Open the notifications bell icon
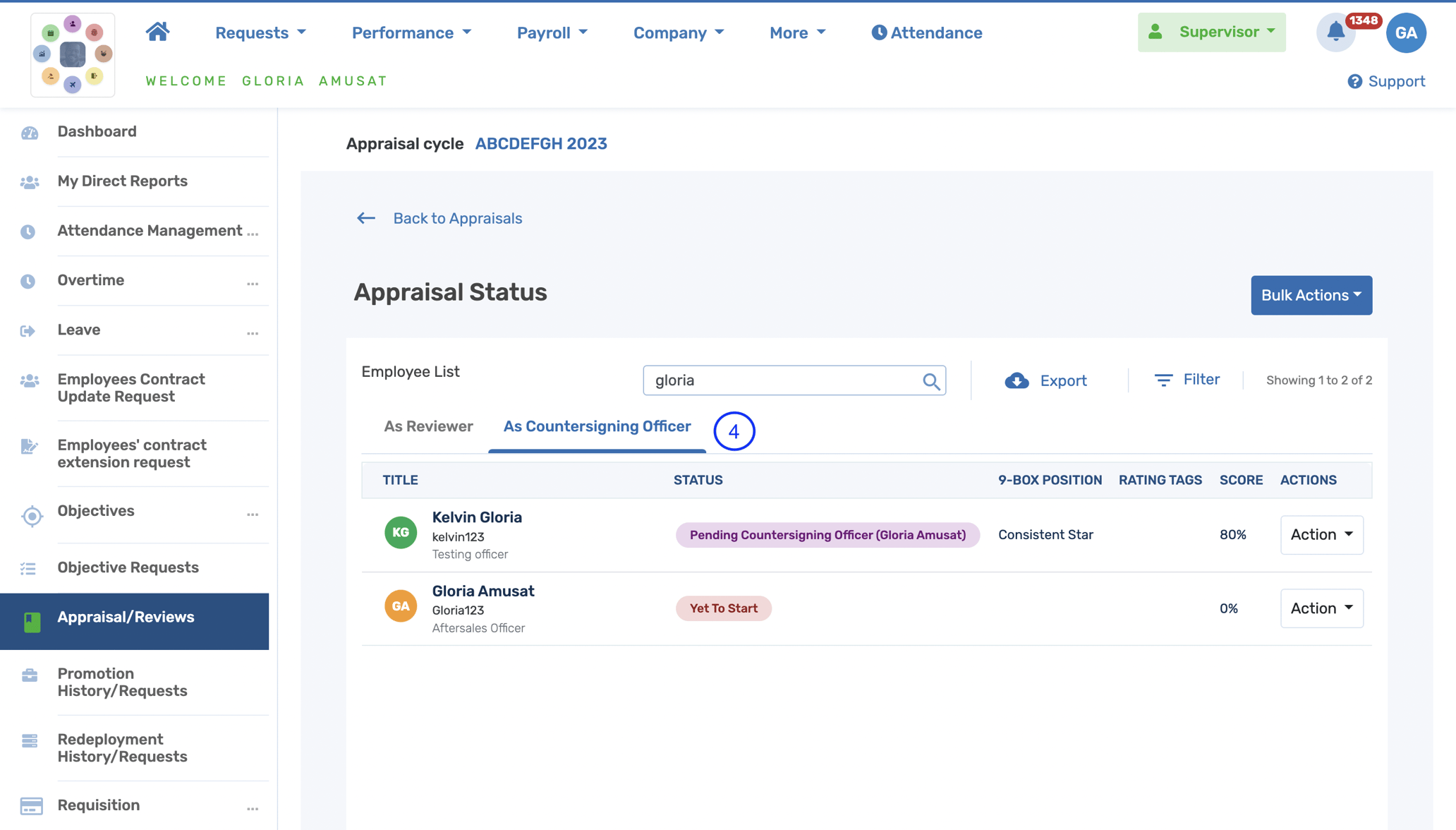Screen dimensions: 1456x830 point(1335,32)
